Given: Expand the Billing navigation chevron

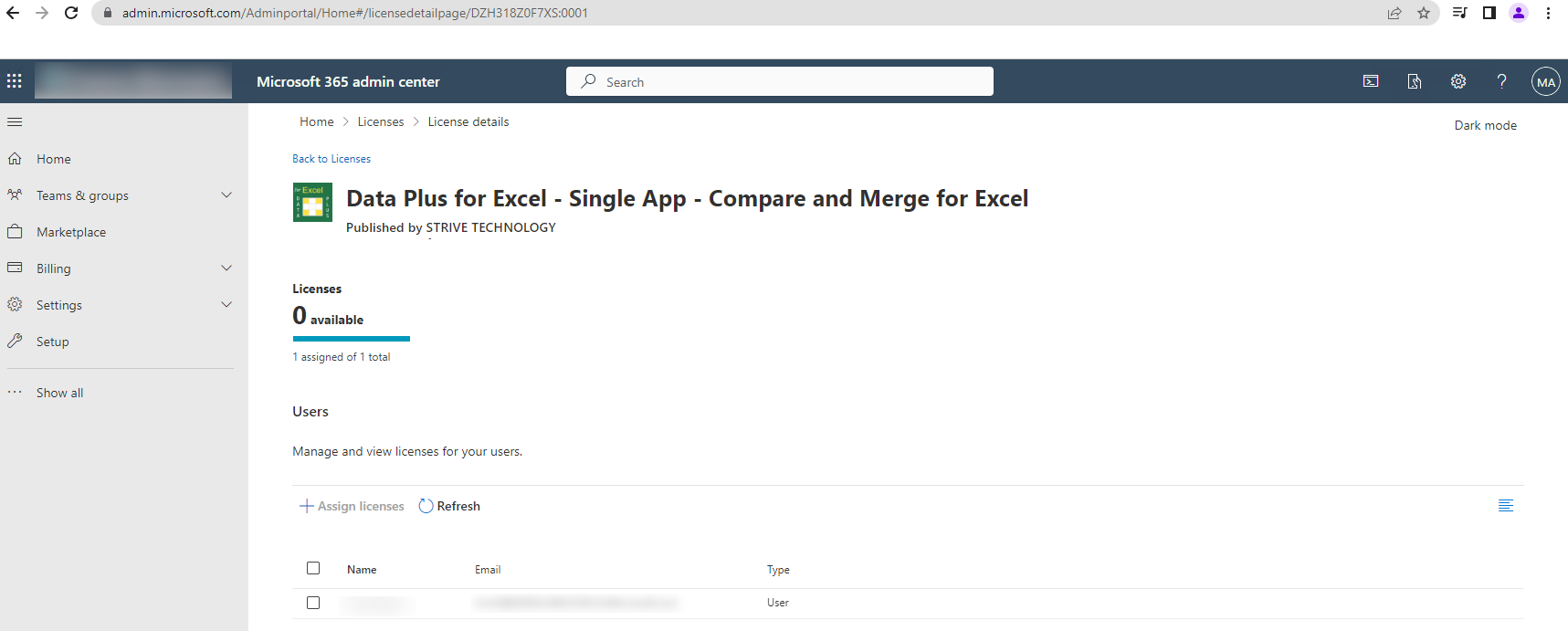Looking at the screenshot, I should coord(226,268).
